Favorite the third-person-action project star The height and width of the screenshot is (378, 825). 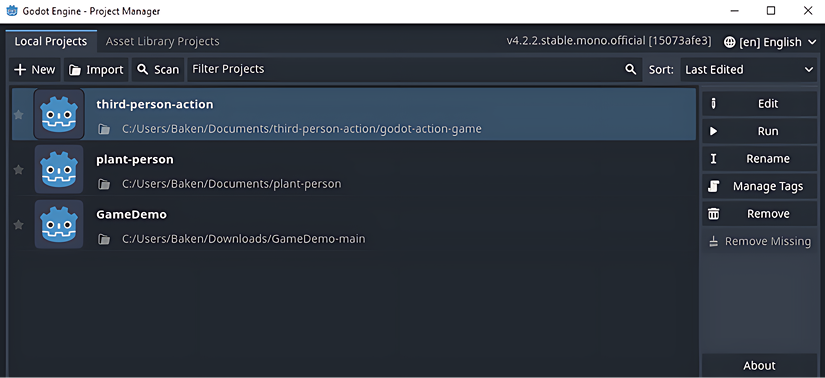click(18, 114)
